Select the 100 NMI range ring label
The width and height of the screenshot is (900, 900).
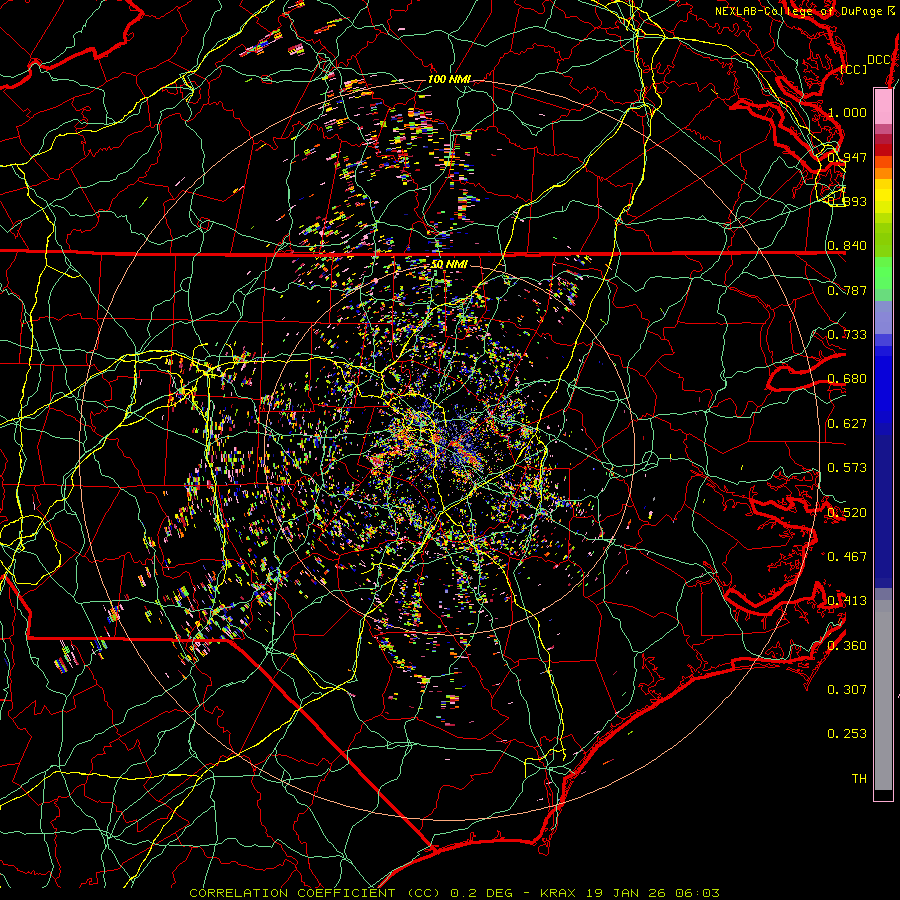(449, 79)
